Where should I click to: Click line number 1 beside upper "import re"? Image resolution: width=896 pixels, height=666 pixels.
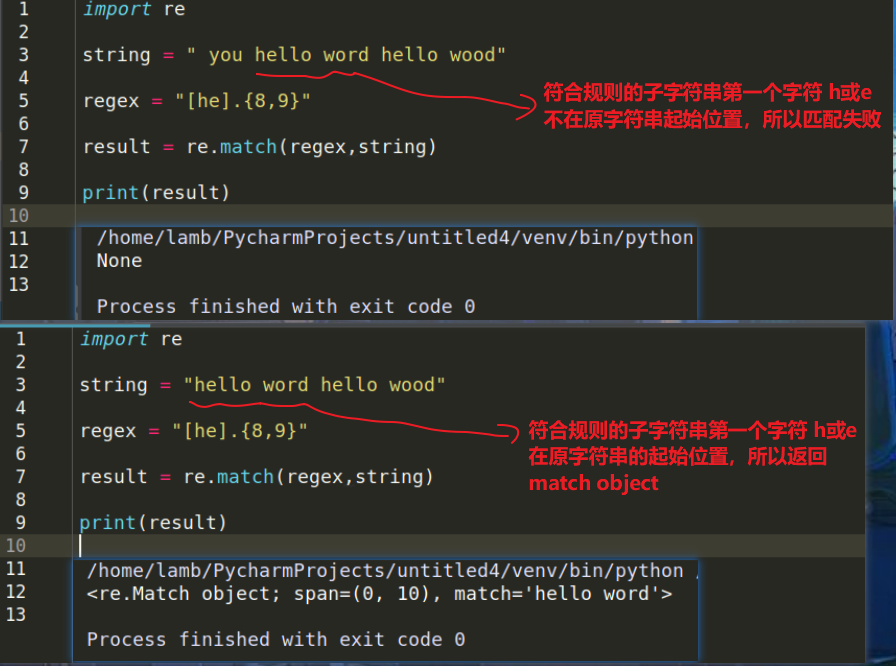click(x=23, y=9)
